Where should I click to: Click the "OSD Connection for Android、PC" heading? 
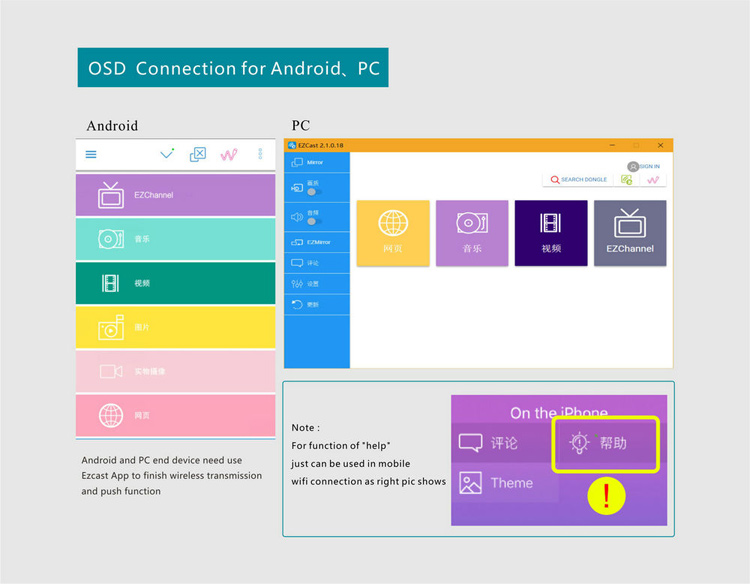tap(233, 67)
